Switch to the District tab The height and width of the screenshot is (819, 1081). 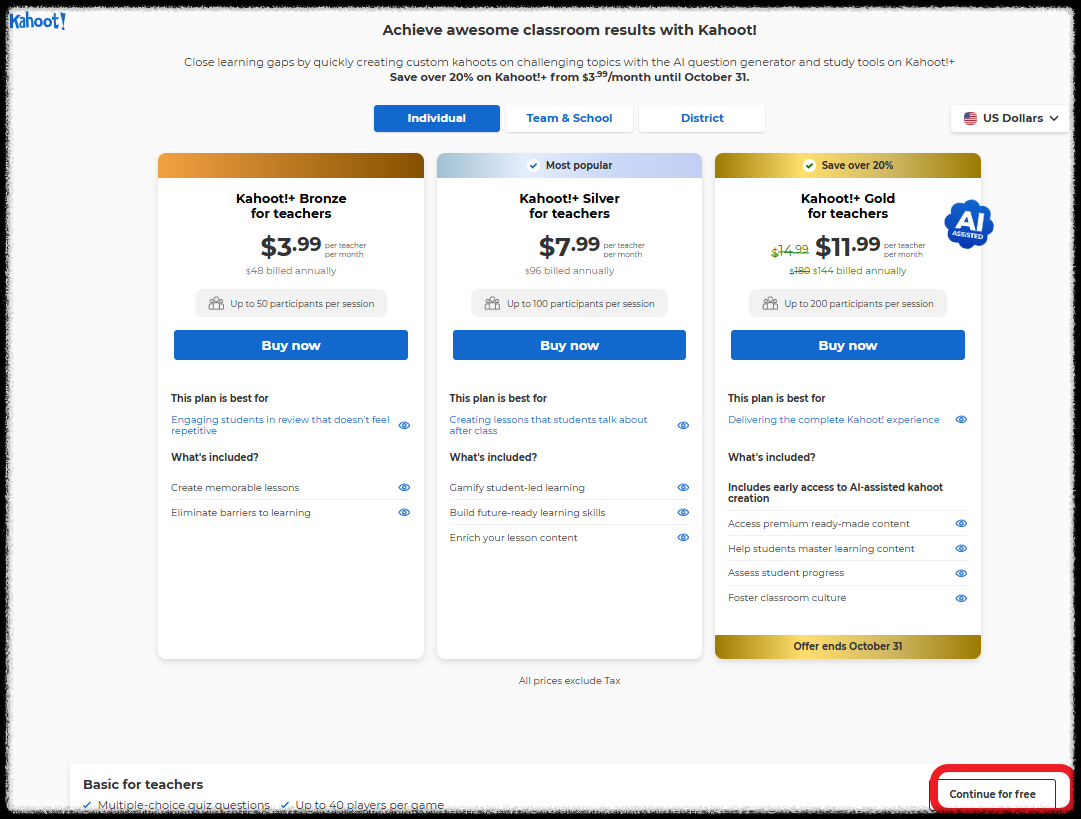coord(702,118)
